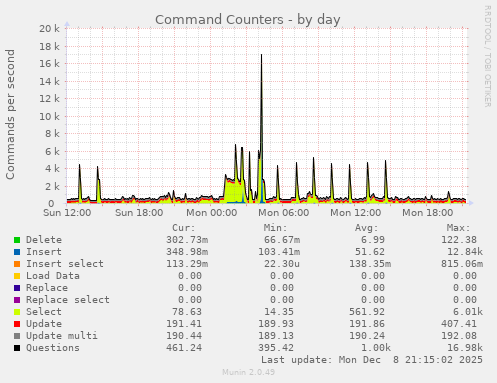Image resolution: width=497 pixels, height=383 pixels.
Task: Click Delete max value 122.38
Action: point(459,240)
